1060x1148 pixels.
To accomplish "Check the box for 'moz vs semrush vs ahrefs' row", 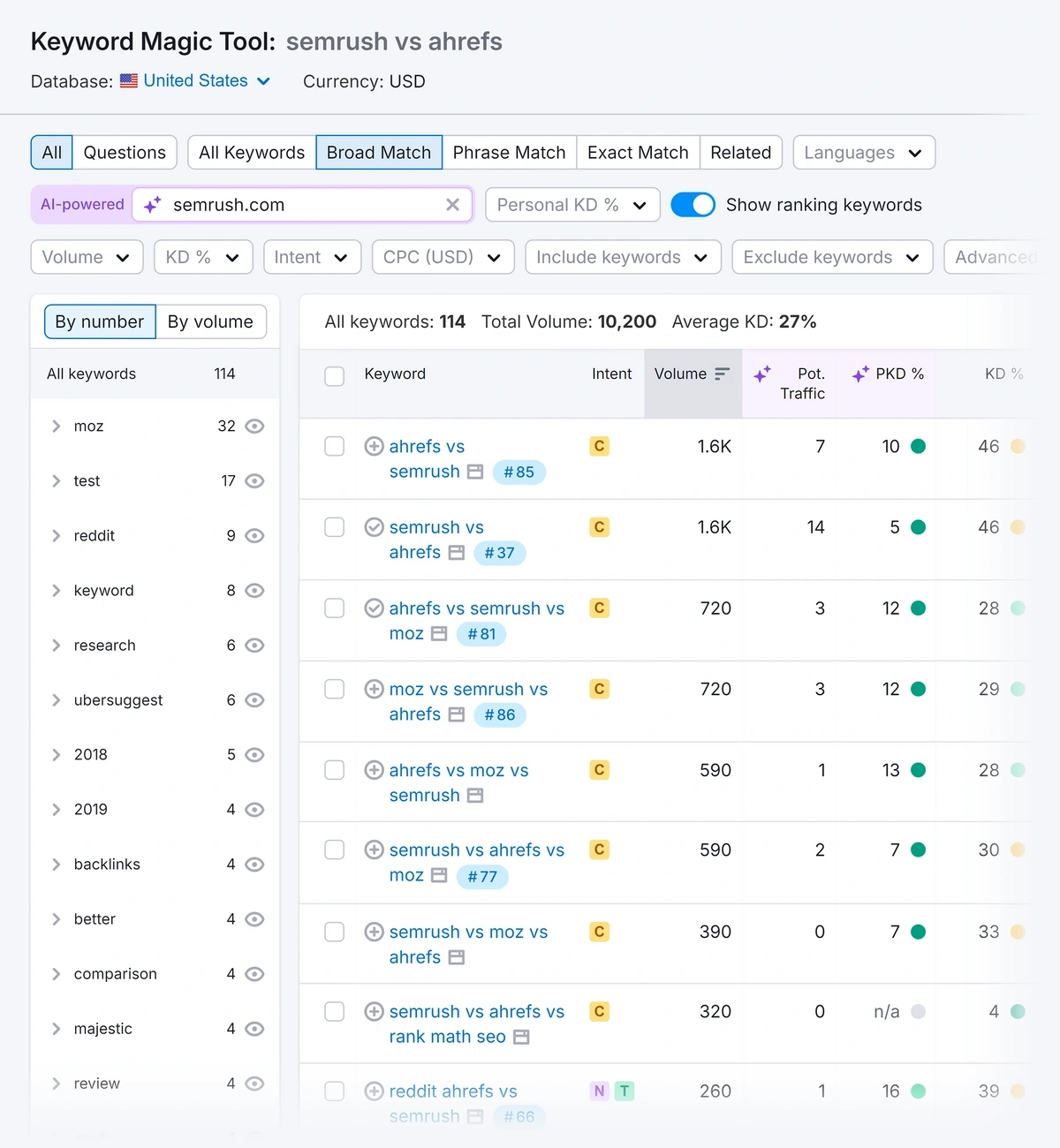I will (334, 689).
